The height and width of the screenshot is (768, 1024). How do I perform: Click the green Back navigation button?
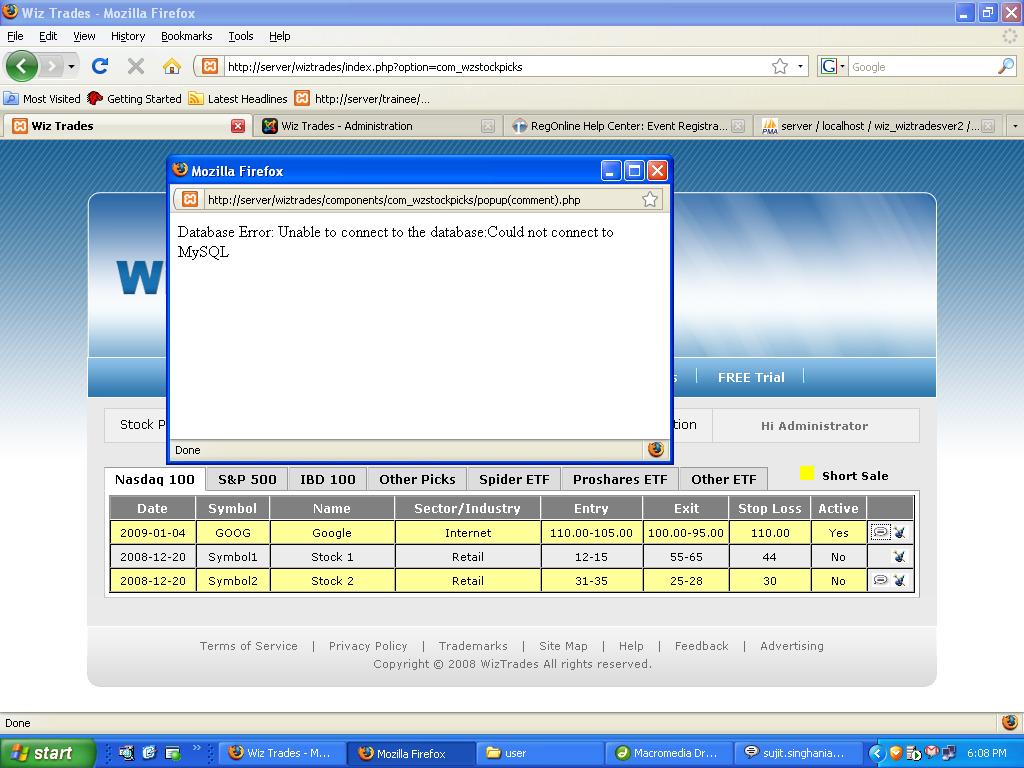pyautogui.click(x=22, y=66)
